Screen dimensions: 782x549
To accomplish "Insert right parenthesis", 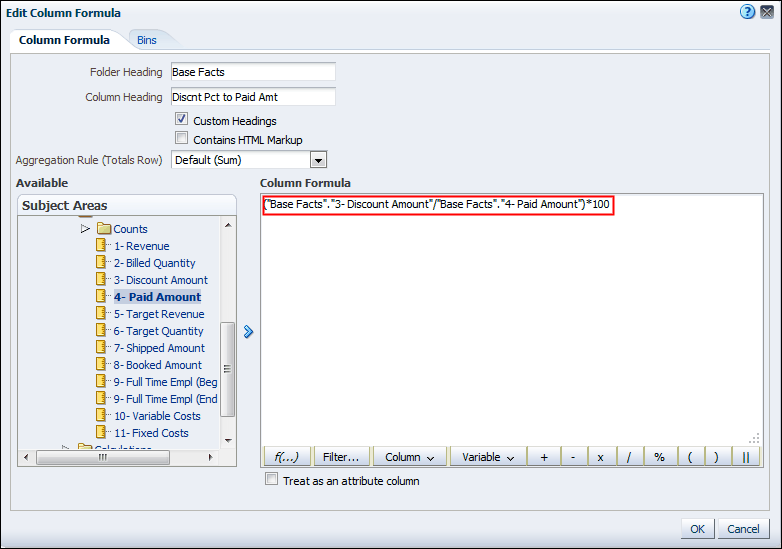I will click(x=717, y=457).
